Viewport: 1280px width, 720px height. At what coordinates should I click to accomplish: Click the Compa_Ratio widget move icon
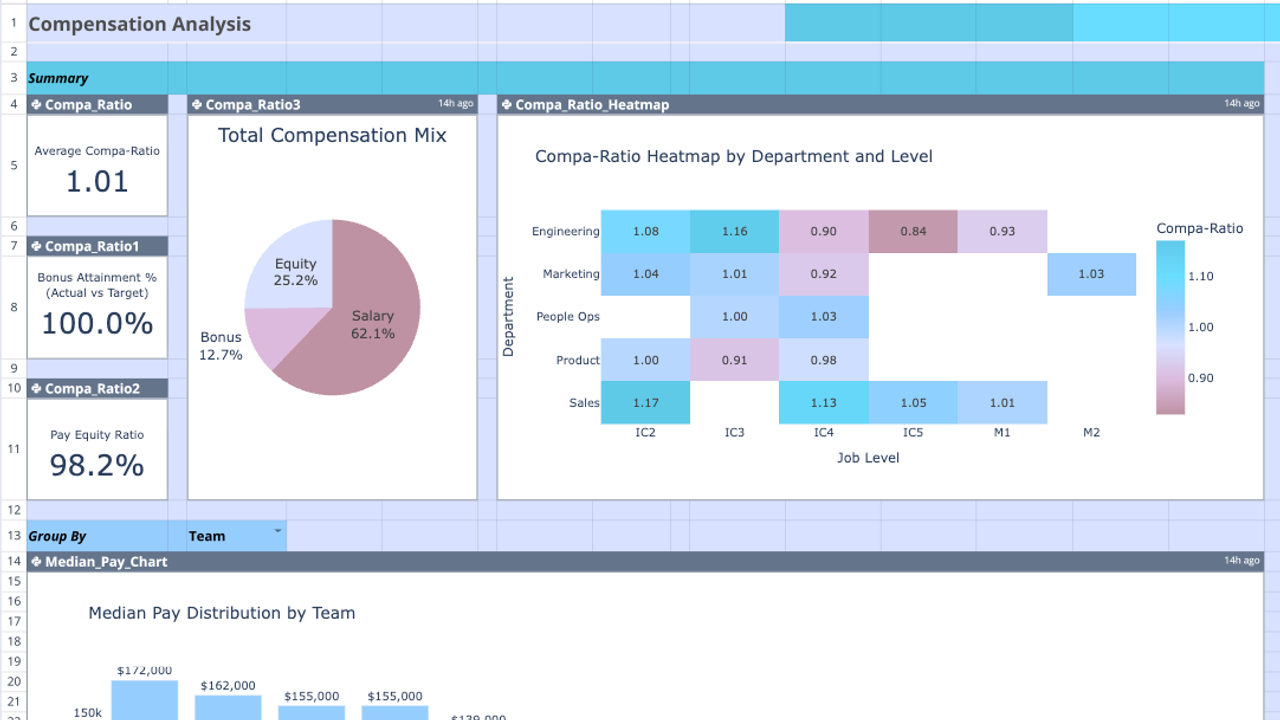click(x=36, y=105)
